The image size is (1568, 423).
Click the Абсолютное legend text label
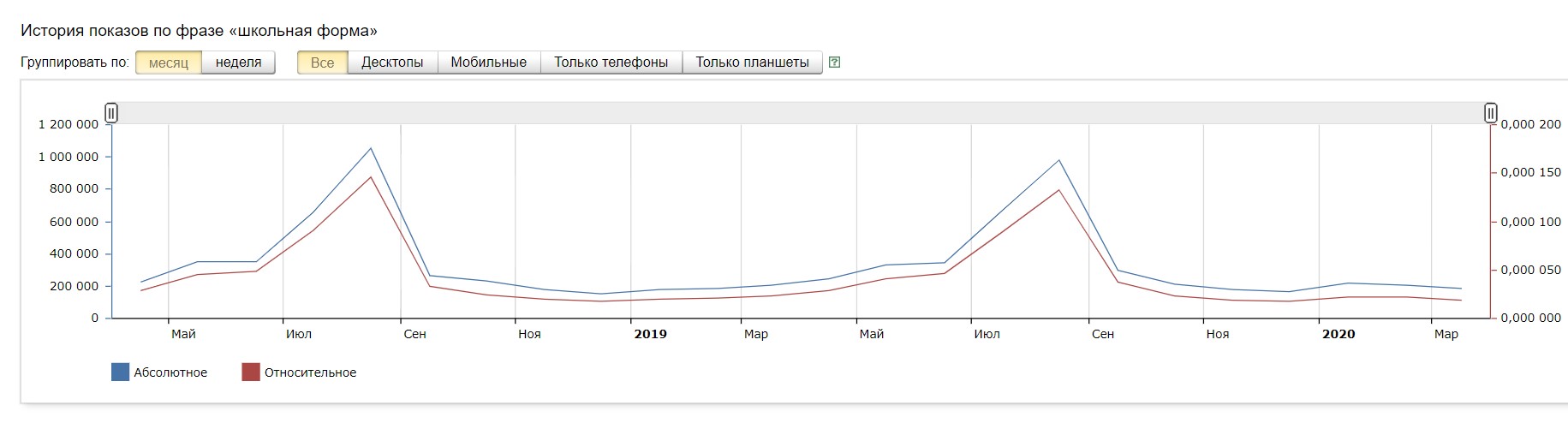coord(170,372)
